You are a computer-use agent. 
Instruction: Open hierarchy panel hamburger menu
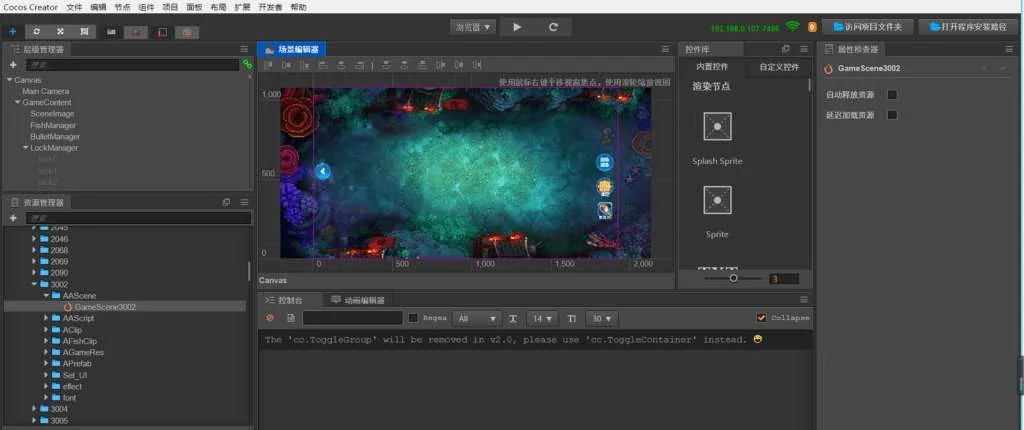tap(245, 48)
